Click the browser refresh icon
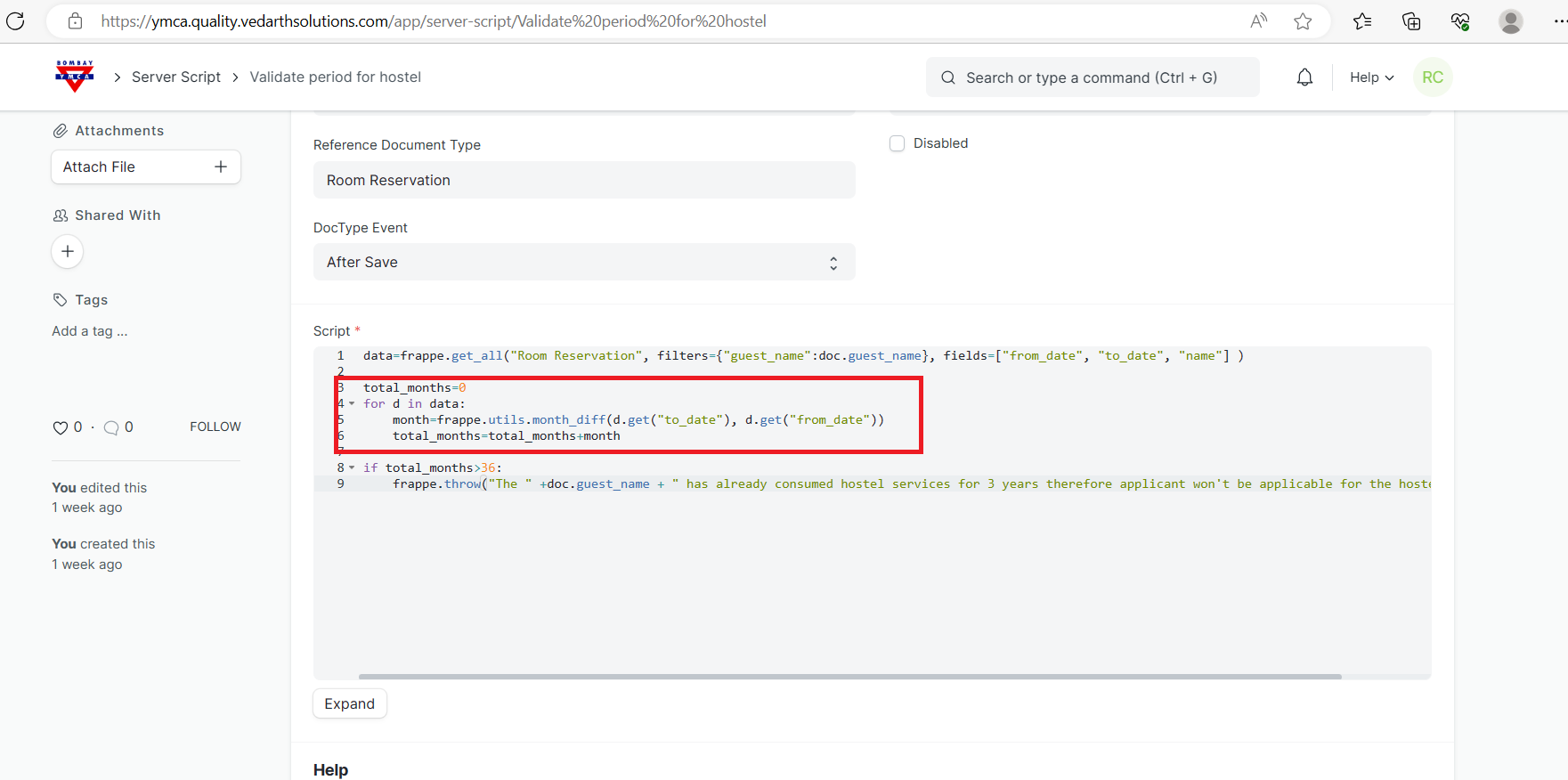 (x=16, y=21)
